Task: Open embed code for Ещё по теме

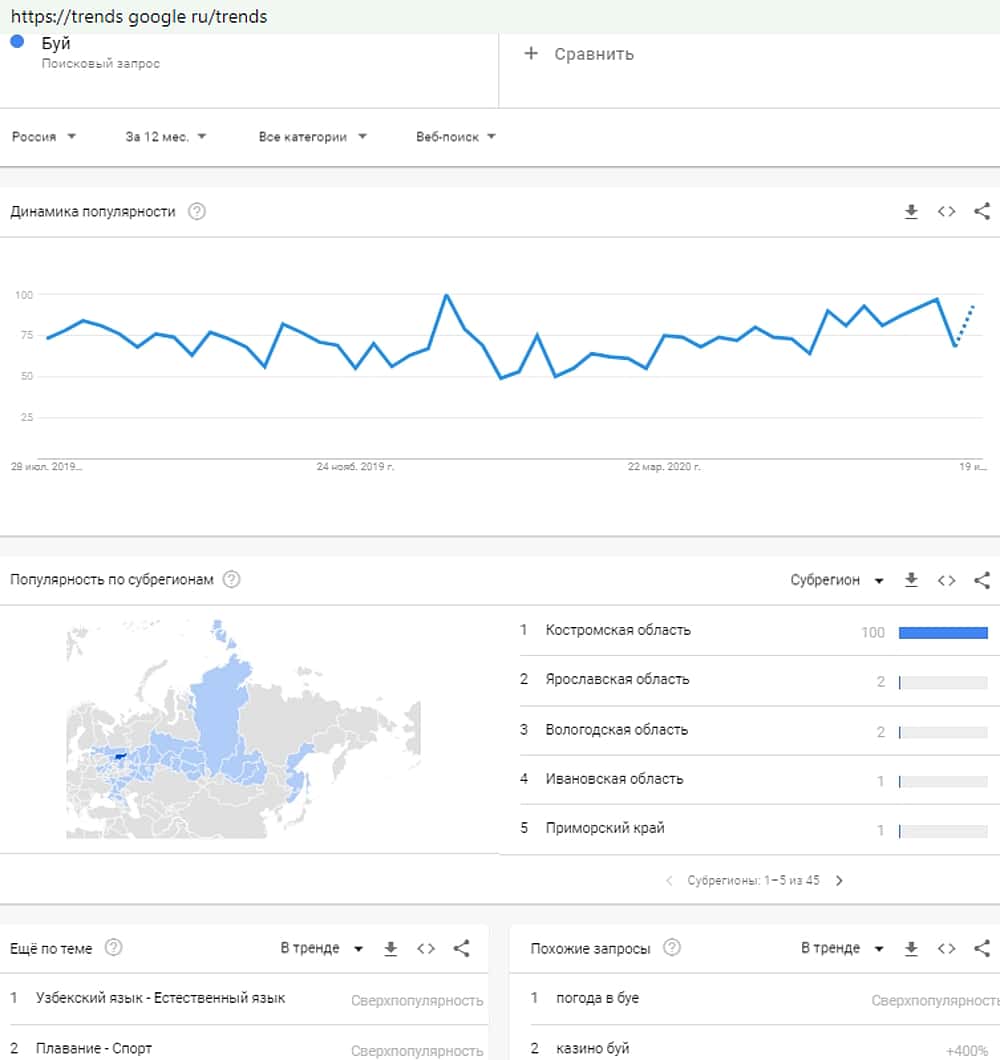Action: coord(426,948)
